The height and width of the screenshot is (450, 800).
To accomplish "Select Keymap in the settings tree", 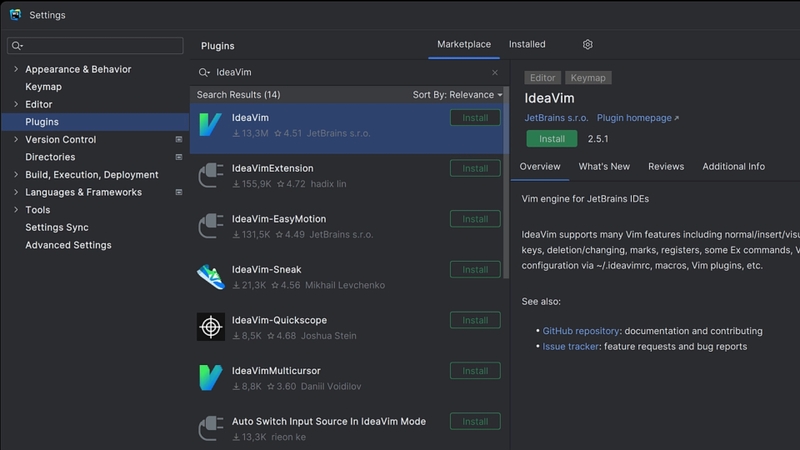I will [43, 87].
